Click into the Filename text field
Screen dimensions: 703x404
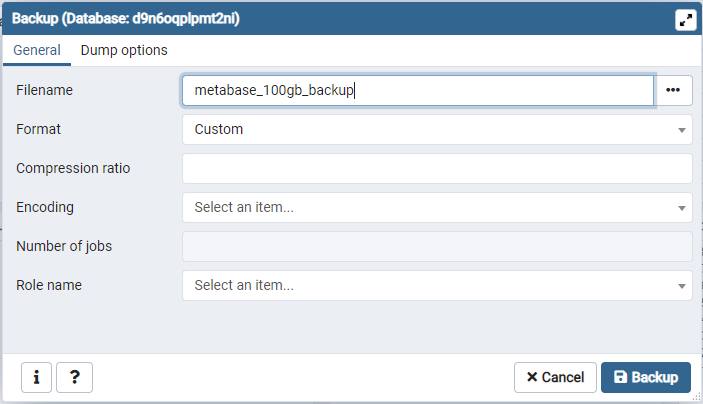click(x=418, y=90)
